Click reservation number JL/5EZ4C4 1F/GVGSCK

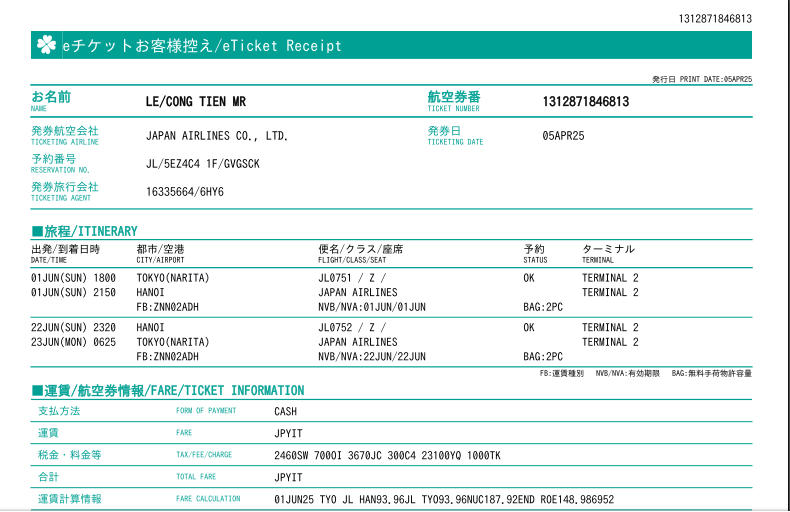pos(203,164)
